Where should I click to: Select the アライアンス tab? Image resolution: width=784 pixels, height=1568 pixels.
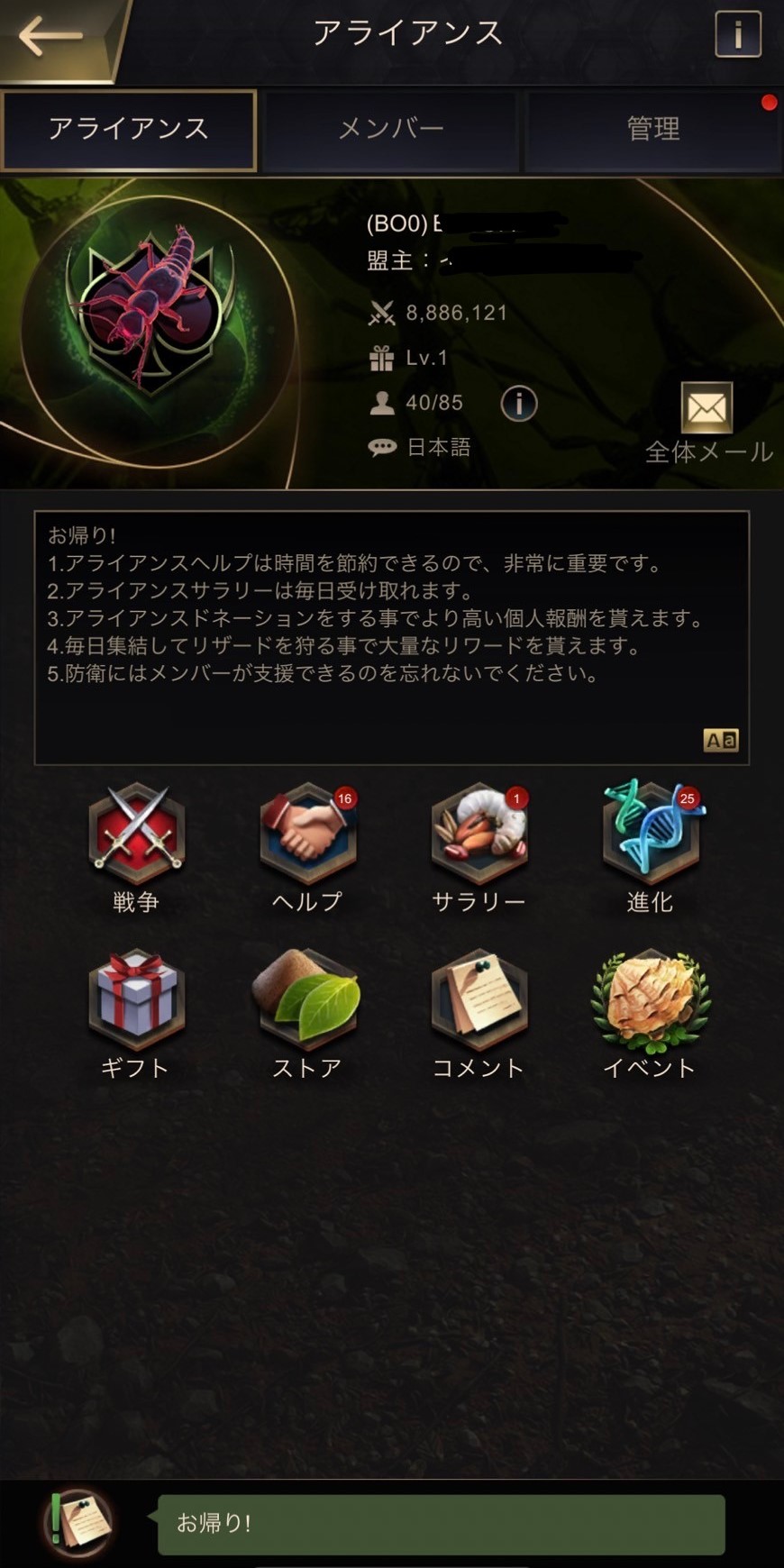129,130
